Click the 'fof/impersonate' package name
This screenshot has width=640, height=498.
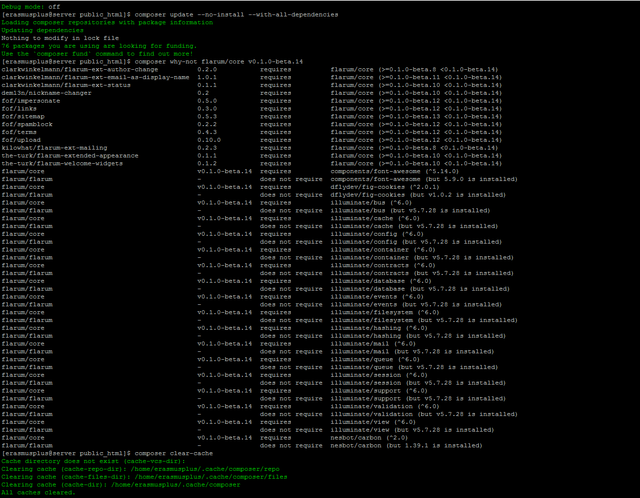coord(31,101)
